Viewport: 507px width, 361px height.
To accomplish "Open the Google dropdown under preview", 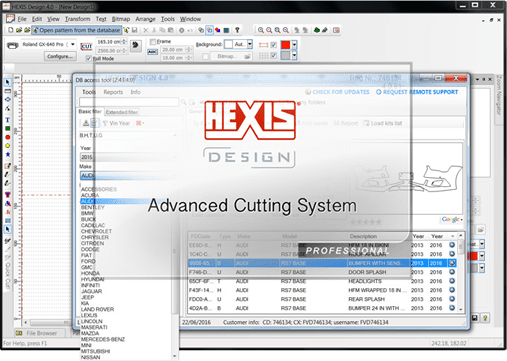I will [x=452, y=219].
